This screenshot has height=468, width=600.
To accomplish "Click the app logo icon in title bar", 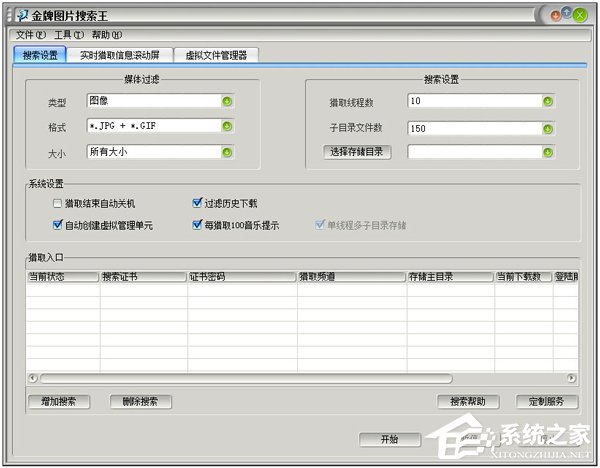I will pyautogui.click(x=23, y=15).
